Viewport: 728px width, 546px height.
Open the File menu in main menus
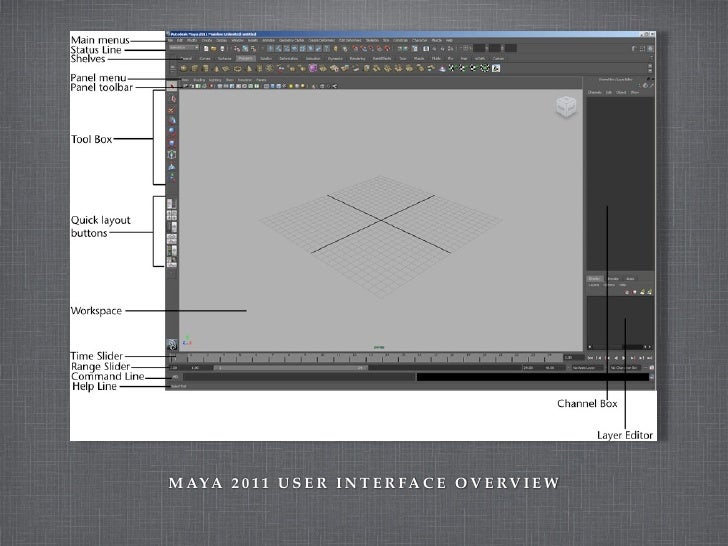pyautogui.click(x=172, y=40)
